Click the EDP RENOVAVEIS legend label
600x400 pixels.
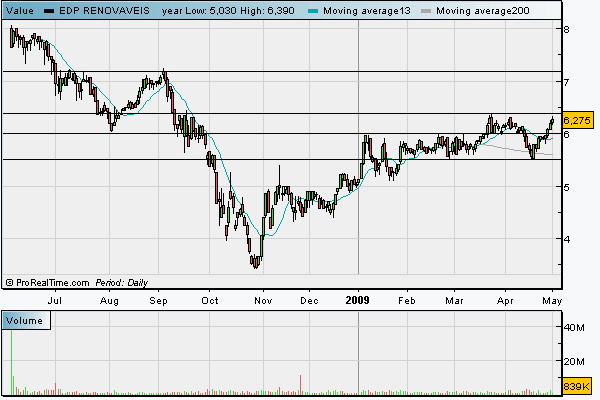point(104,11)
